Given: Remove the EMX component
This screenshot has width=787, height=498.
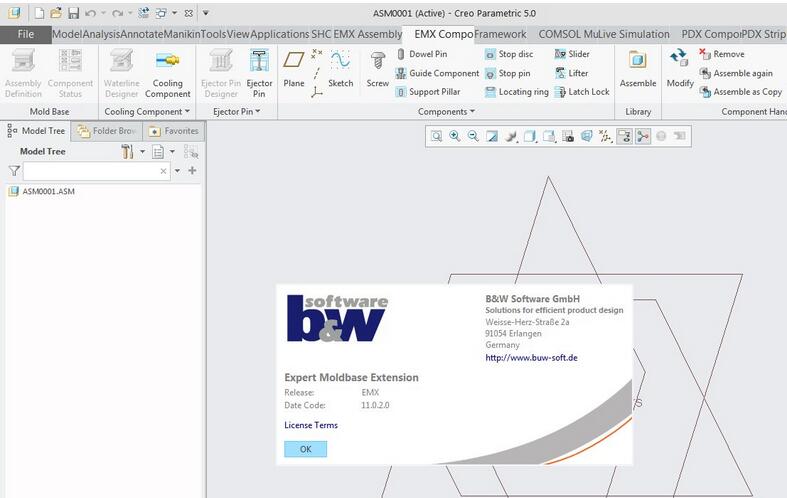Looking at the screenshot, I should [722, 54].
